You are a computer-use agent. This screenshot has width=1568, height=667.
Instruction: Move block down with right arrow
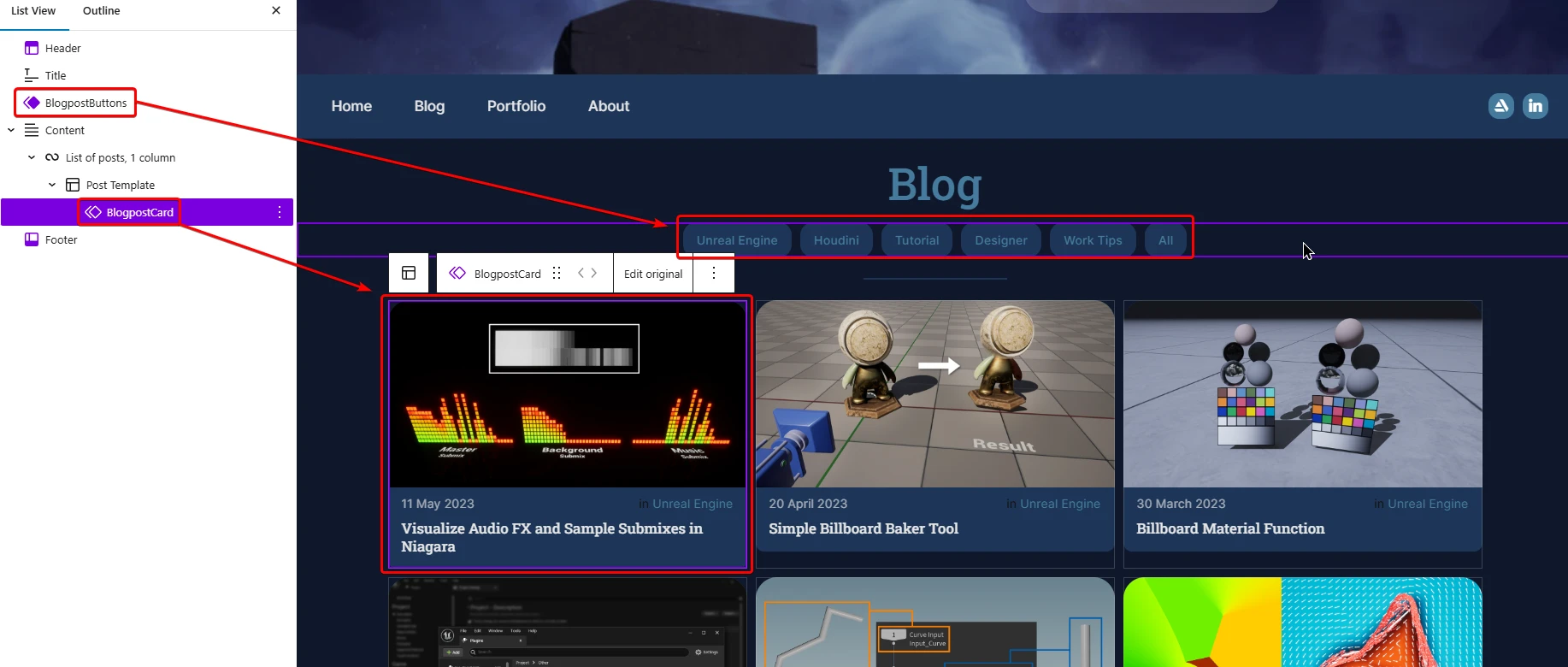click(593, 273)
